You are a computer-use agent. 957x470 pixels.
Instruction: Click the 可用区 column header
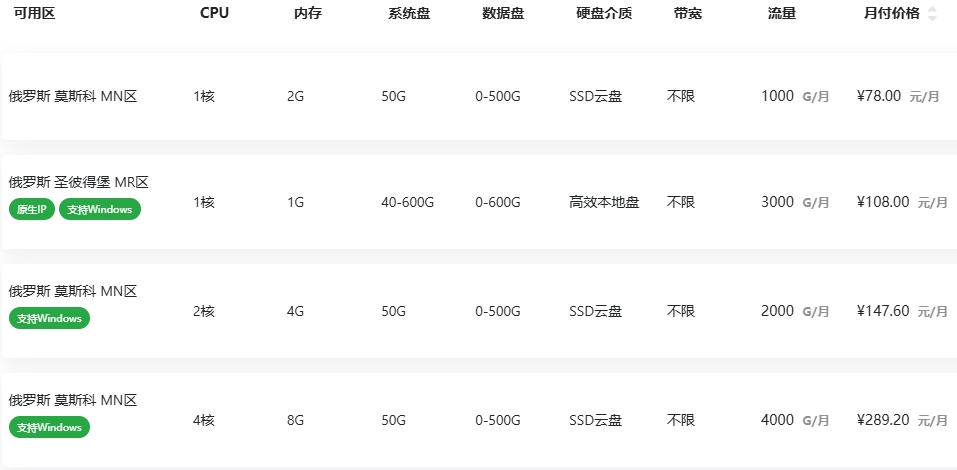click(x=33, y=14)
